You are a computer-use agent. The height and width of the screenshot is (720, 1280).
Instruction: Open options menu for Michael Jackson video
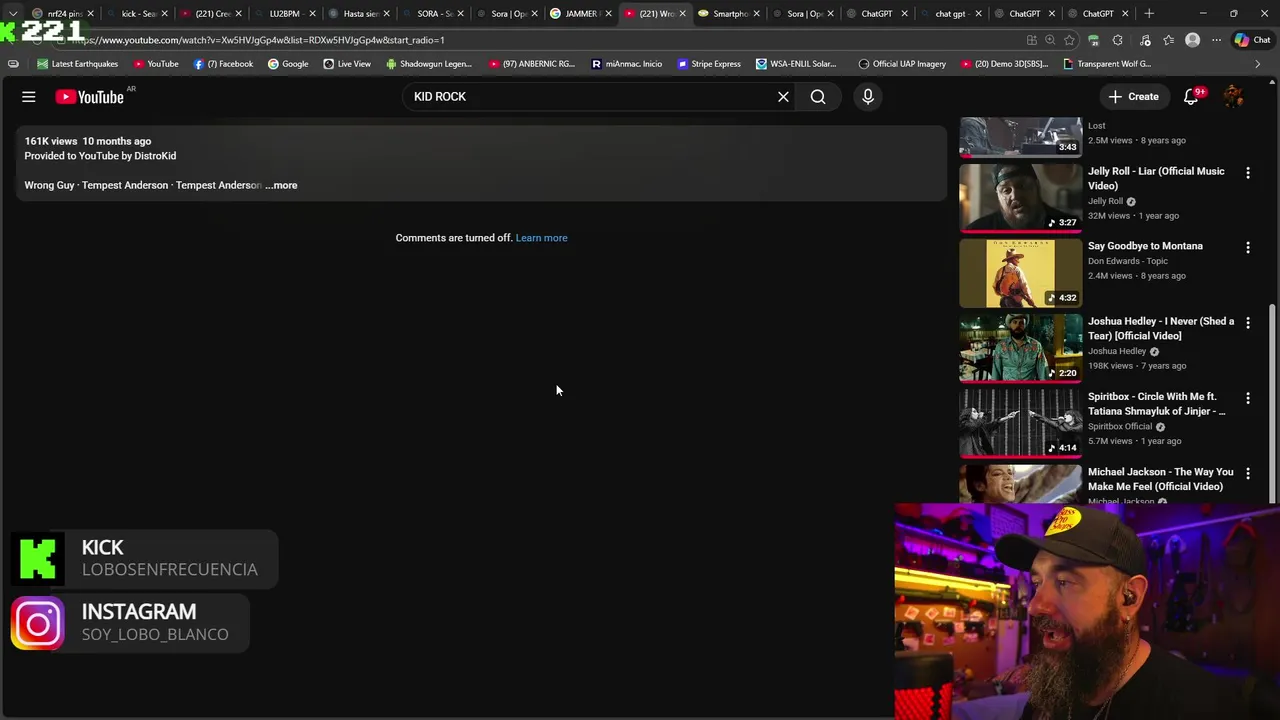pyautogui.click(x=1247, y=473)
